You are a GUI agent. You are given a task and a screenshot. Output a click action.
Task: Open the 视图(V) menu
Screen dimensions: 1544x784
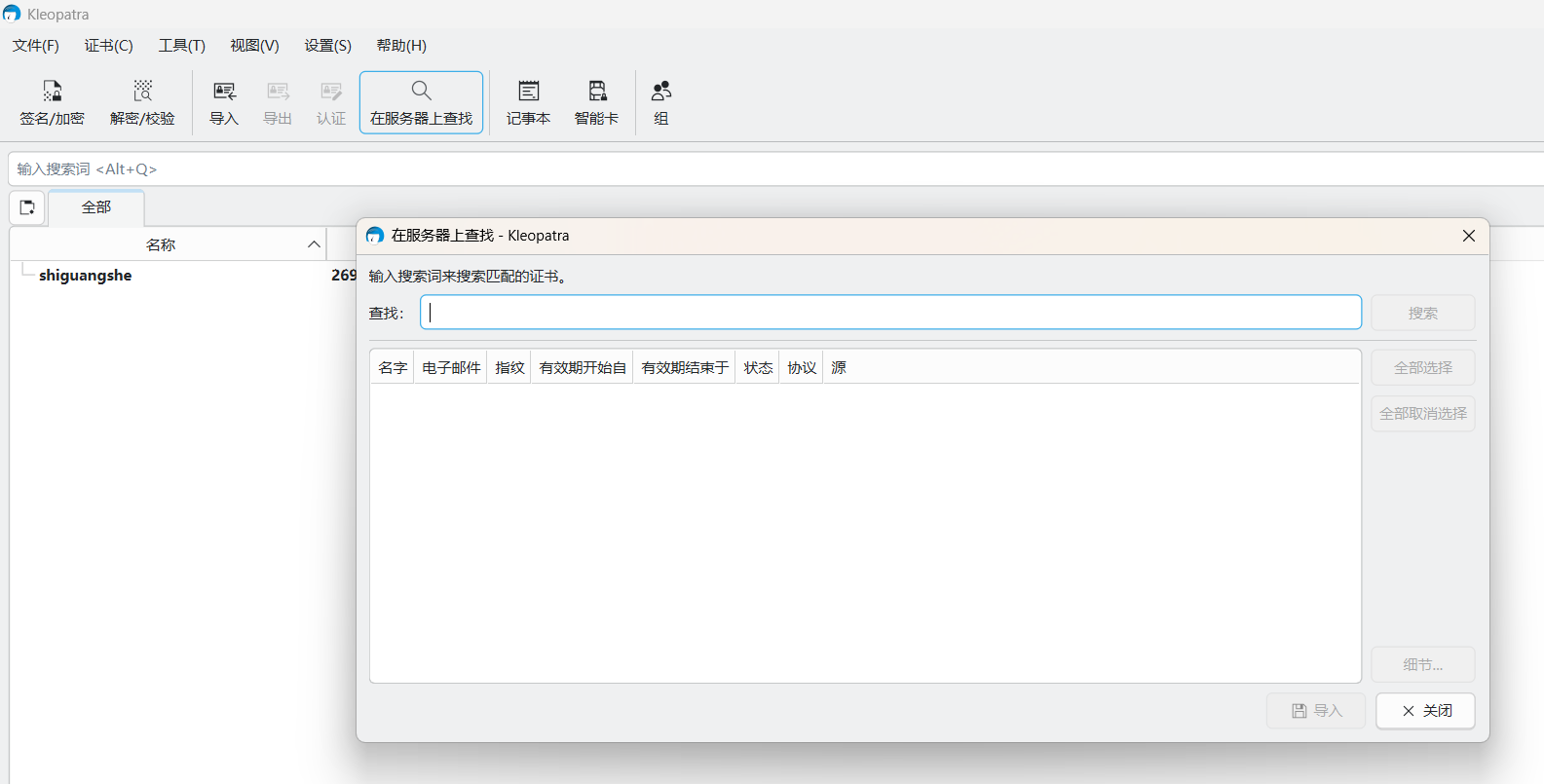click(255, 46)
